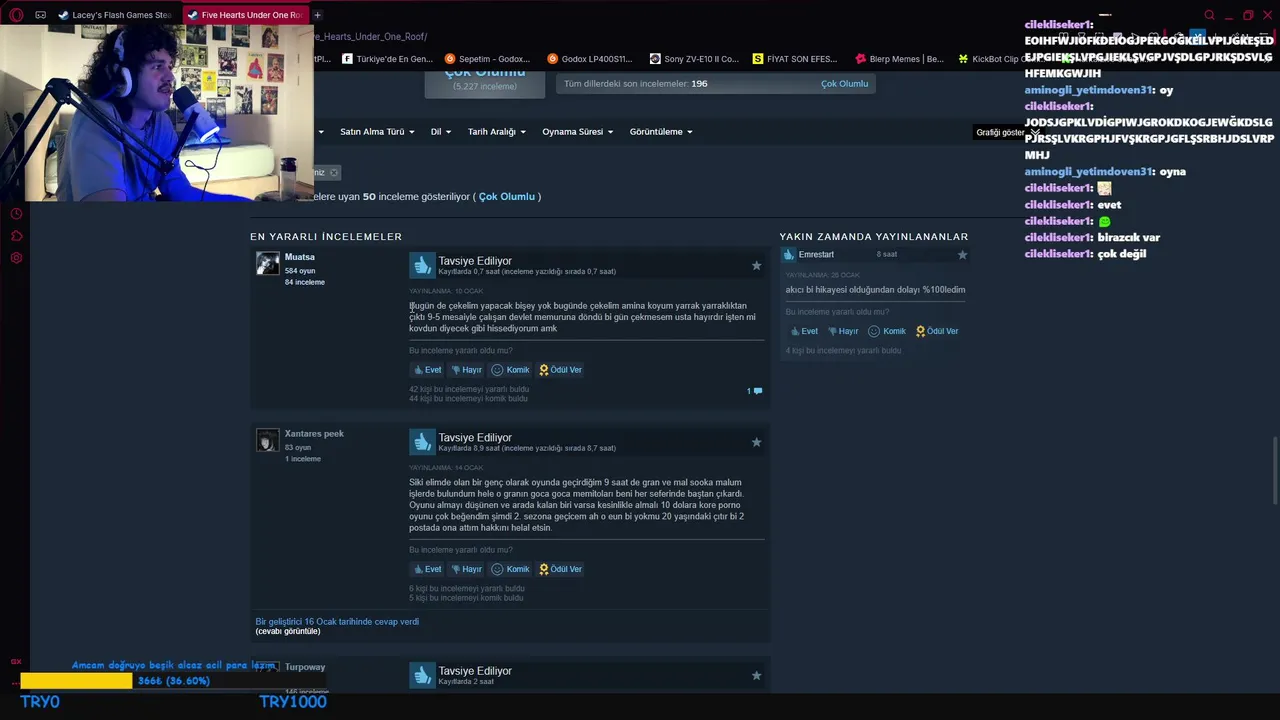Vote Evet on Xantares peek's review
The image size is (1280, 720).
tap(428, 569)
